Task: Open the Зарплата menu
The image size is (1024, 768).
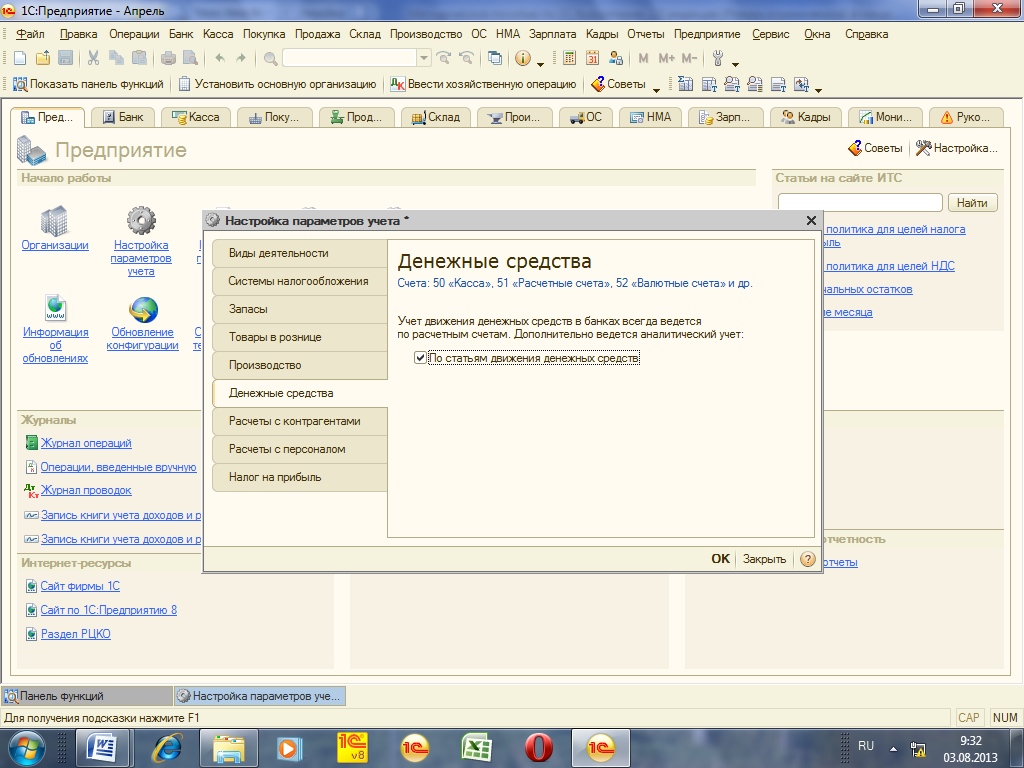Action: pos(552,34)
